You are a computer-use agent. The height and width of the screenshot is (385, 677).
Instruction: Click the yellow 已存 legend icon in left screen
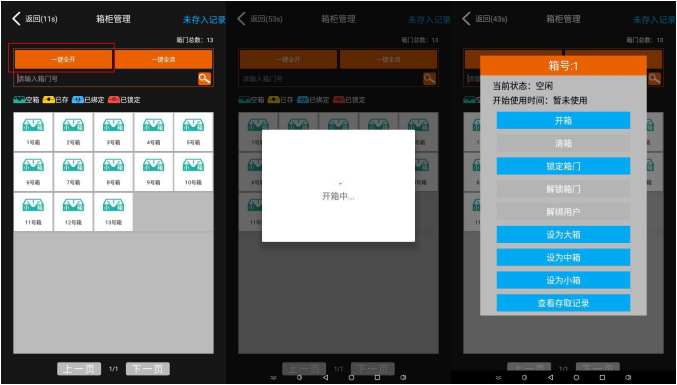coord(48,100)
